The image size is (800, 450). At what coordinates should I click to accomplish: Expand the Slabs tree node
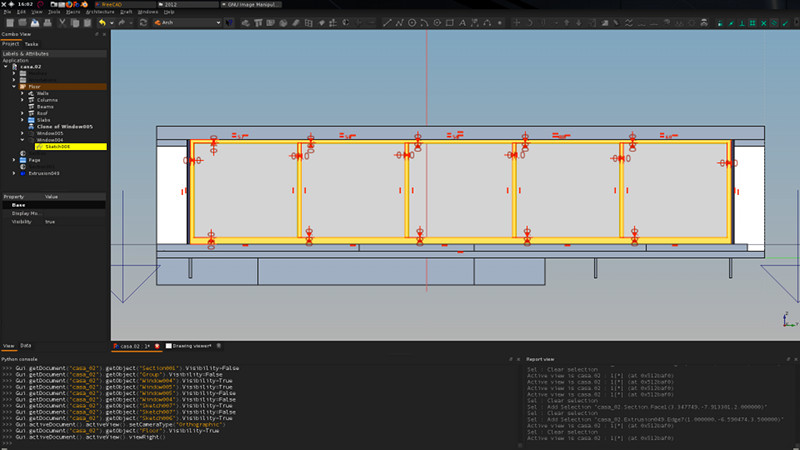(22, 120)
